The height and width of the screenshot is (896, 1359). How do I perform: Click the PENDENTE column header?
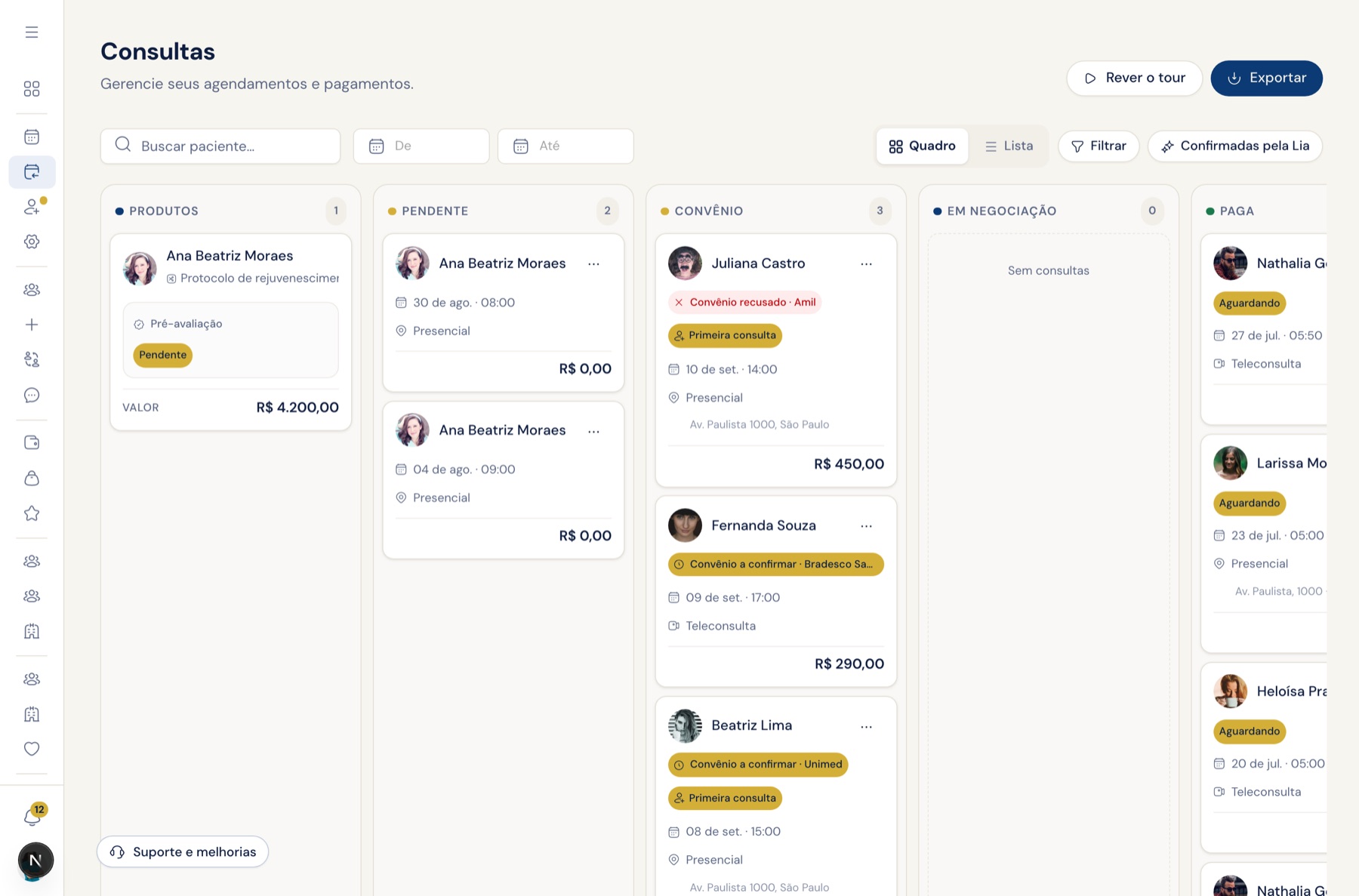435,211
